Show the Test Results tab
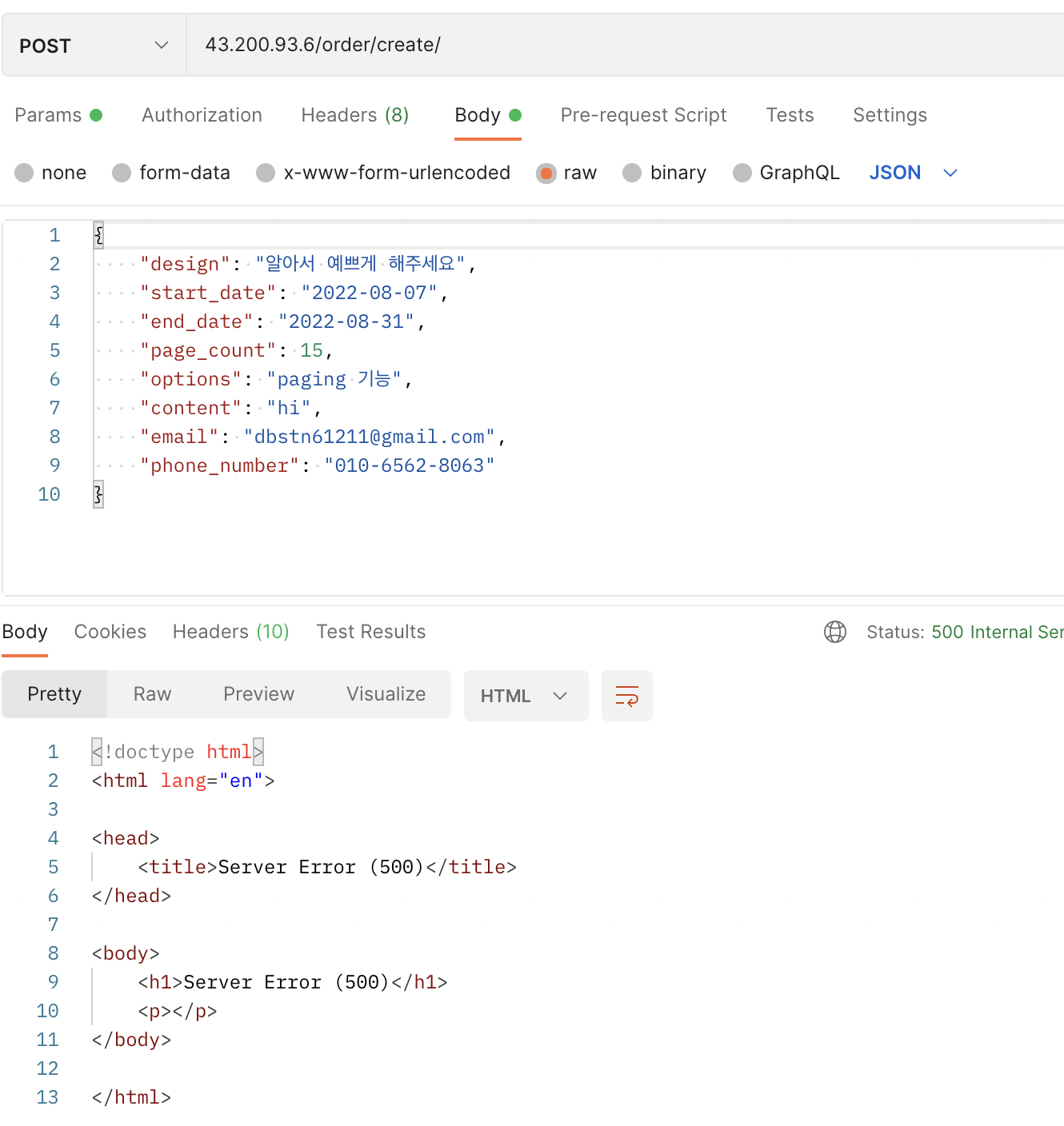Viewport: 1064px width, 1126px height. point(371,632)
